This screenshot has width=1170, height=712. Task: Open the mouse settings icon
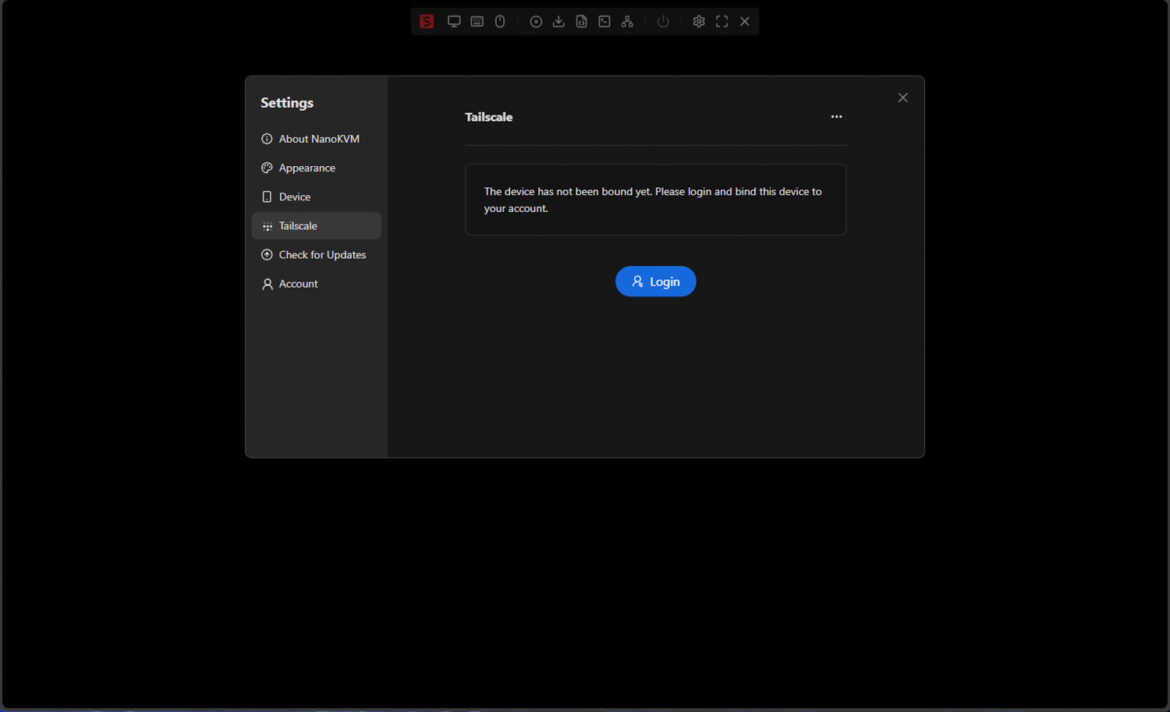(x=500, y=22)
